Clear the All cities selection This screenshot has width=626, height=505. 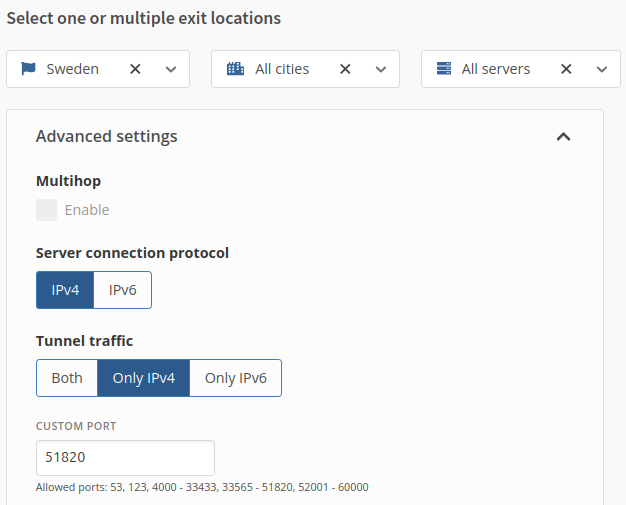(345, 69)
